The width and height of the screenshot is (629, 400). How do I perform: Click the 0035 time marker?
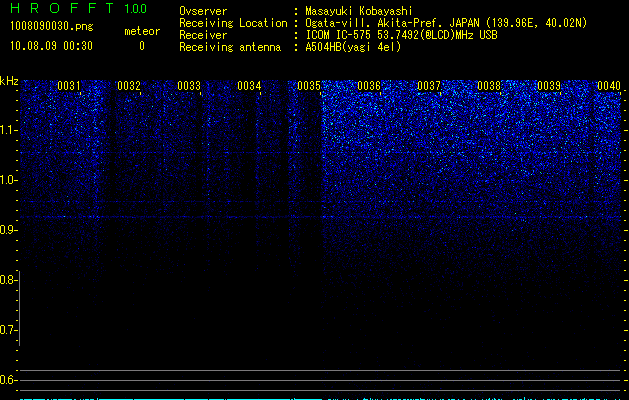point(309,86)
